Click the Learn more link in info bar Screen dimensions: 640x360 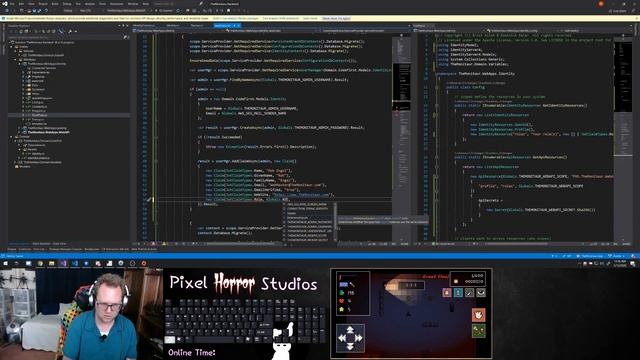310,18
